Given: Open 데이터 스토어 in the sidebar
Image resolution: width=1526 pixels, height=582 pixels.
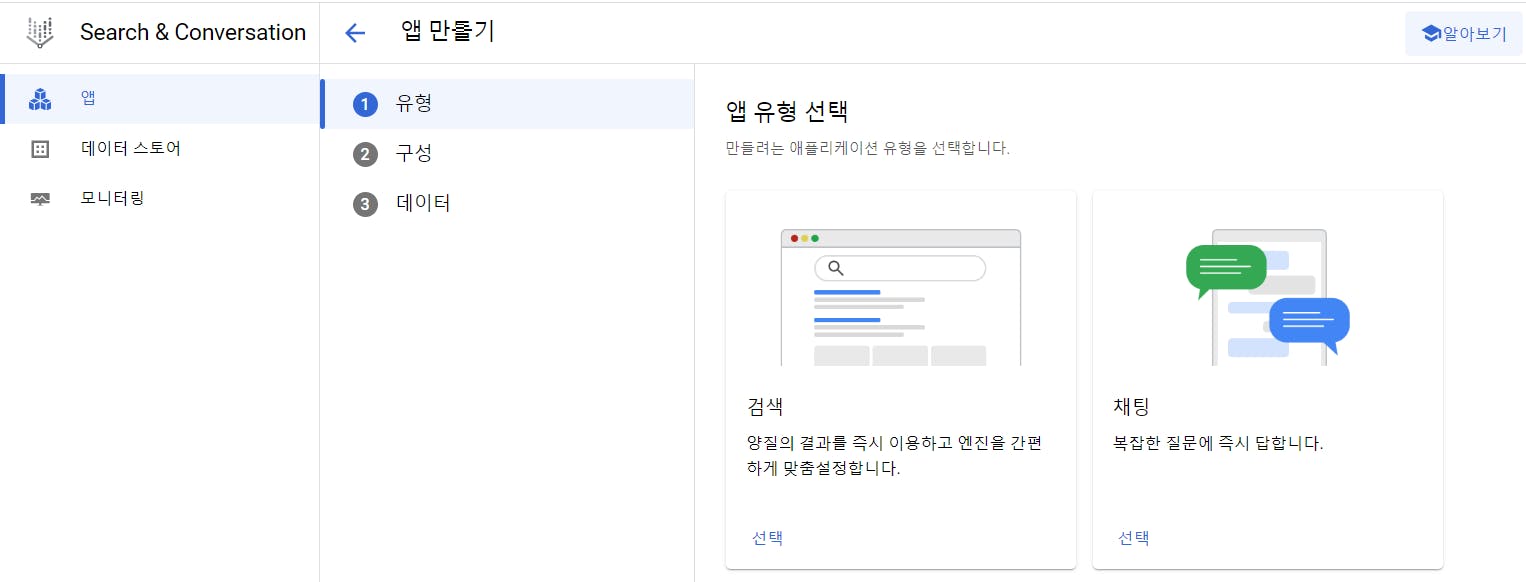Looking at the screenshot, I should point(160,149).
